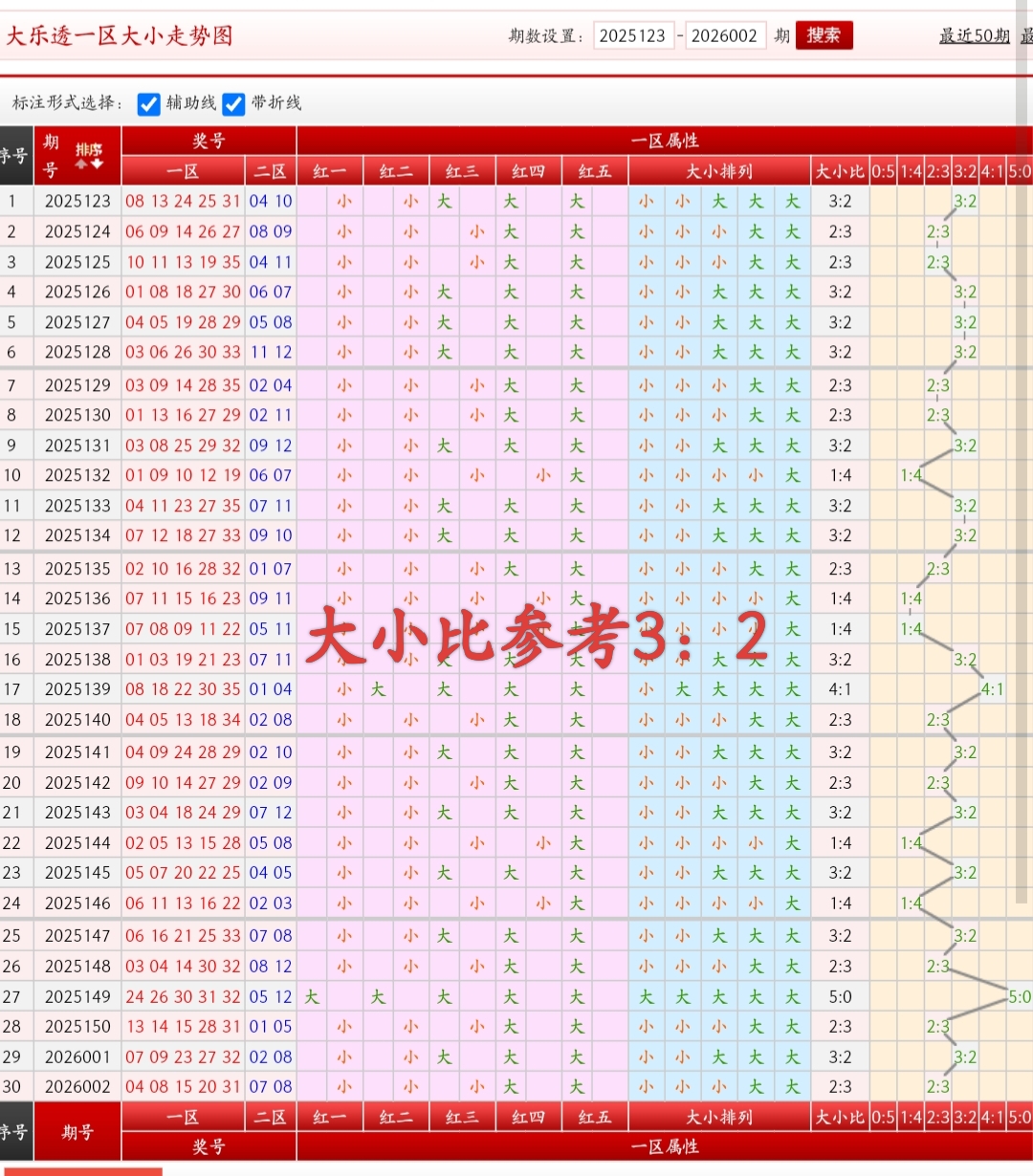Click the 大小比 column header
Viewport: 1033px width, 1176px height.
839,170
